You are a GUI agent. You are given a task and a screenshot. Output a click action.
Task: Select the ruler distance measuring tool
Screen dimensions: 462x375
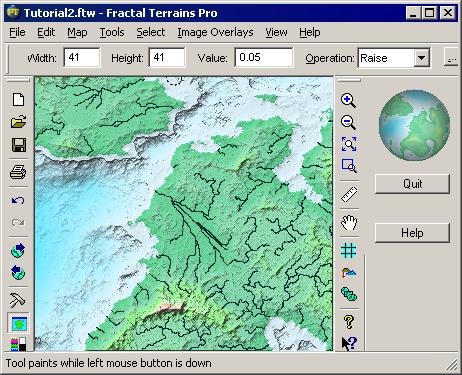coord(349,194)
